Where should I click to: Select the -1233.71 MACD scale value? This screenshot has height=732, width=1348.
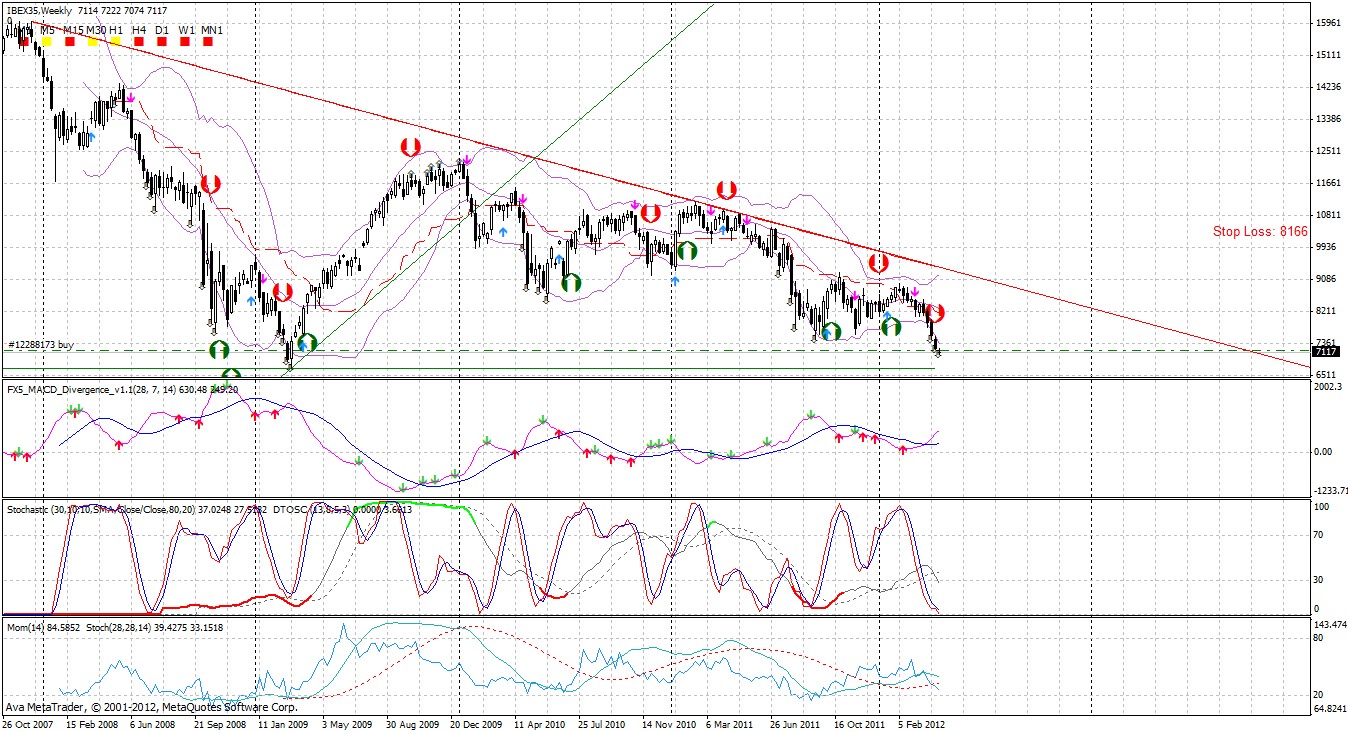(x=1330, y=490)
